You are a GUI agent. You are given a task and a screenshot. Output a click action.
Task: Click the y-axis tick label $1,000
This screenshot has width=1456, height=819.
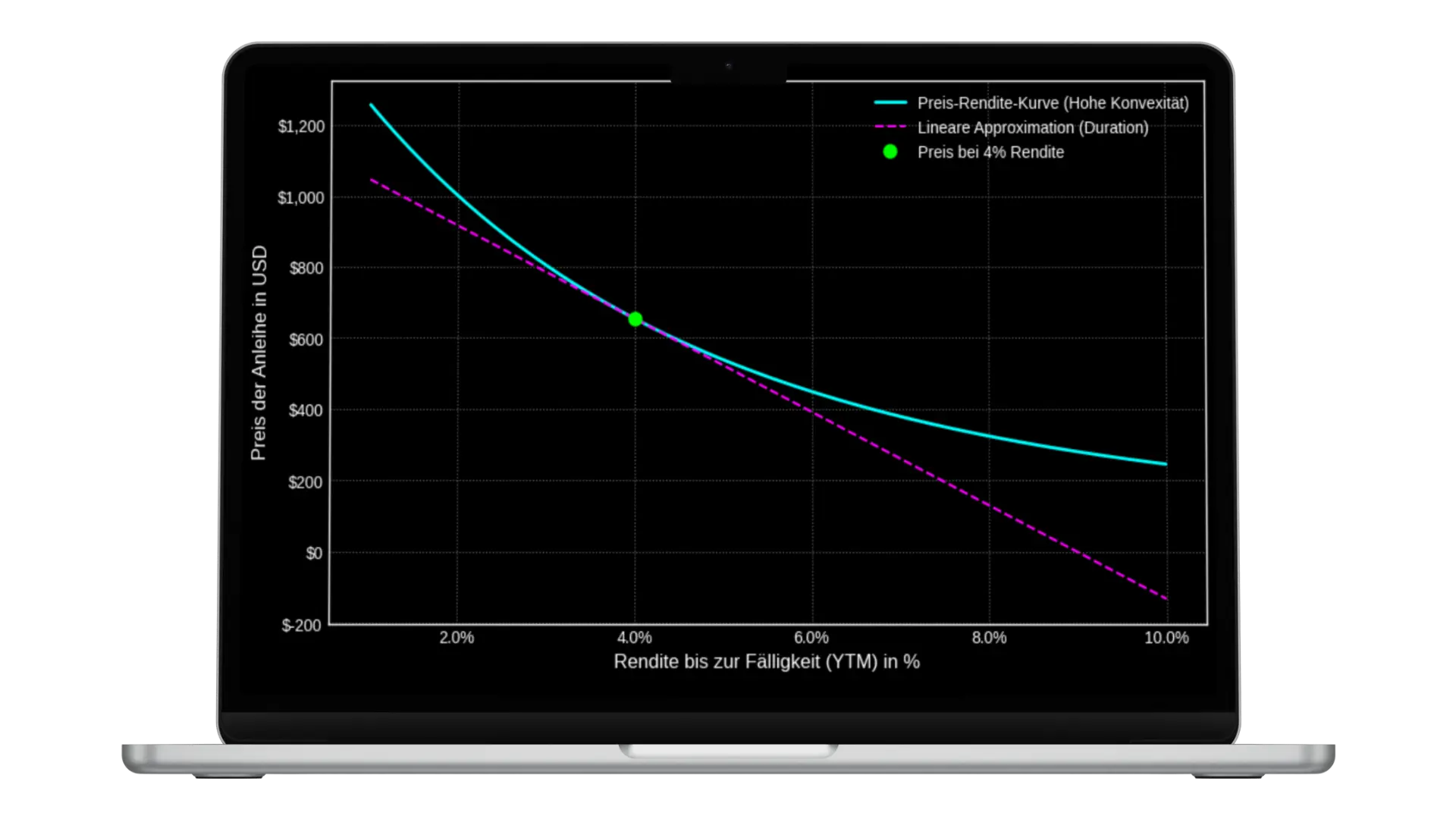pyautogui.click(x=301, y=198)
